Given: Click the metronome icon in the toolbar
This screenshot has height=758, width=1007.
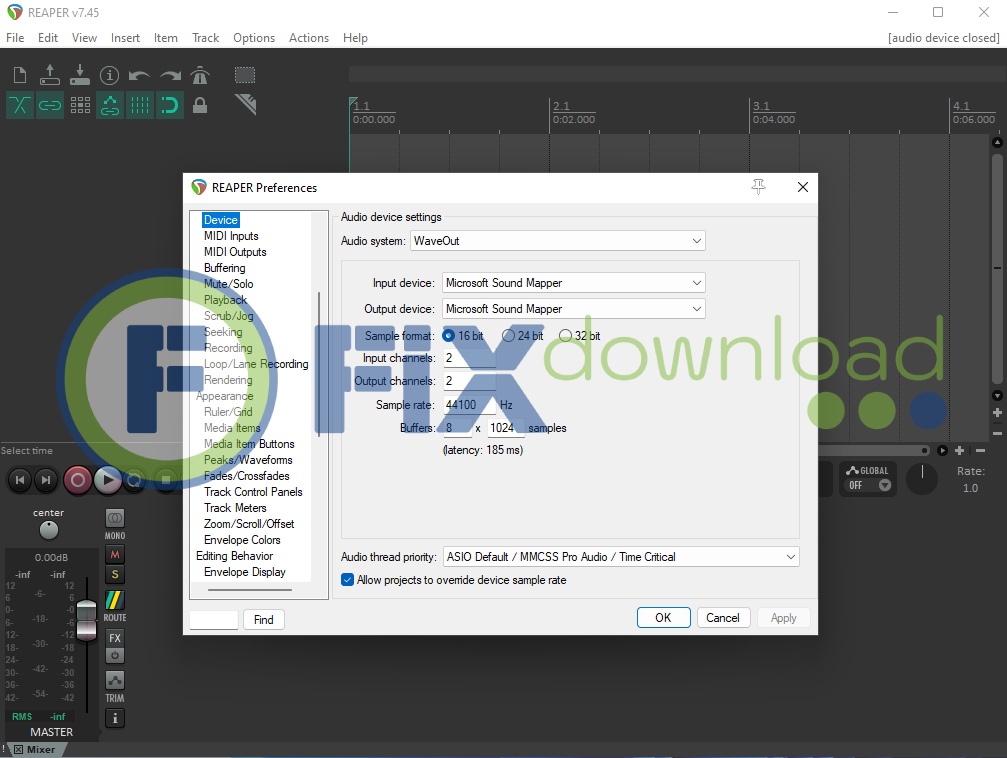Looking at the screenshot, I should click(x=200, y=75).
